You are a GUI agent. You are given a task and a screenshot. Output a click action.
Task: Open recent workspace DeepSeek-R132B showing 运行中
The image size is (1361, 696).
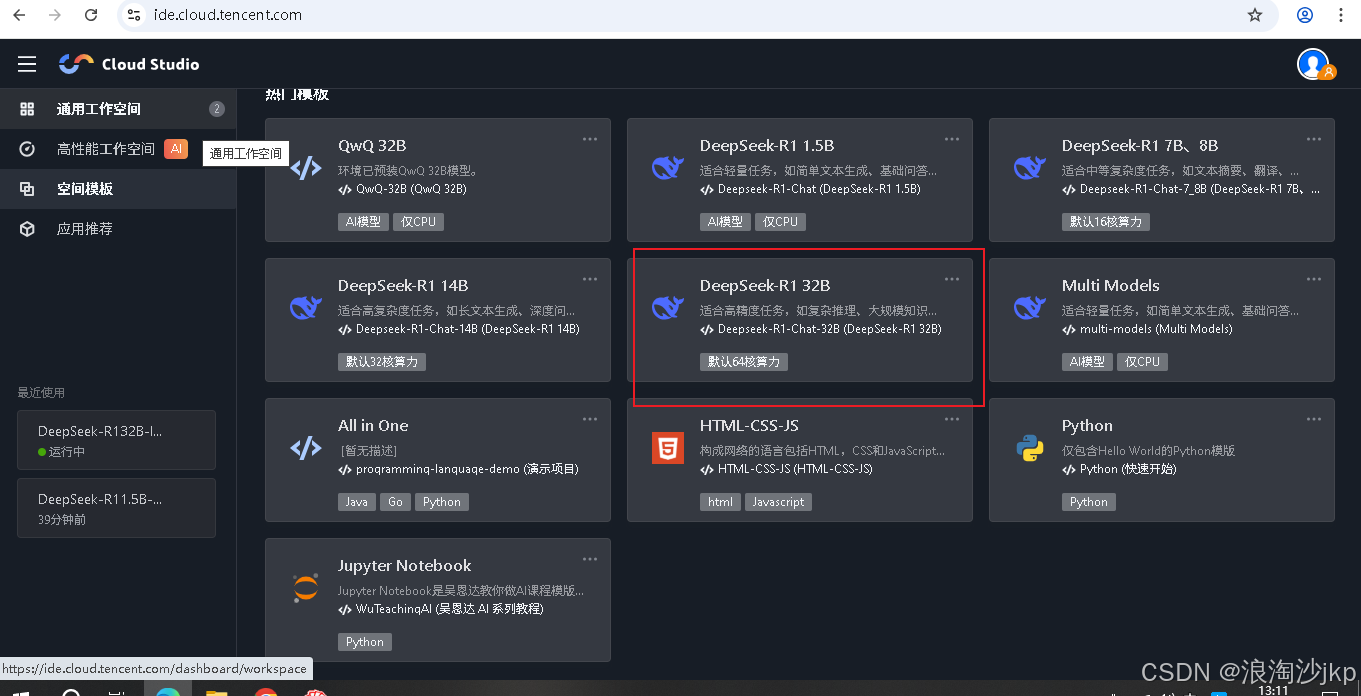point(116,440)
